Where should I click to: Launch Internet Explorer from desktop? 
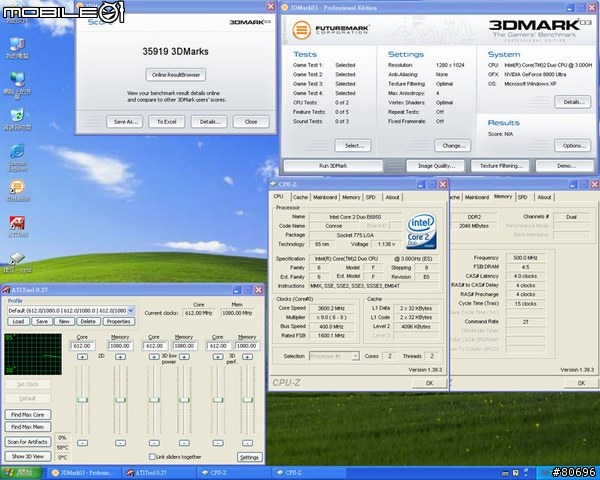[x=17, y=157]
